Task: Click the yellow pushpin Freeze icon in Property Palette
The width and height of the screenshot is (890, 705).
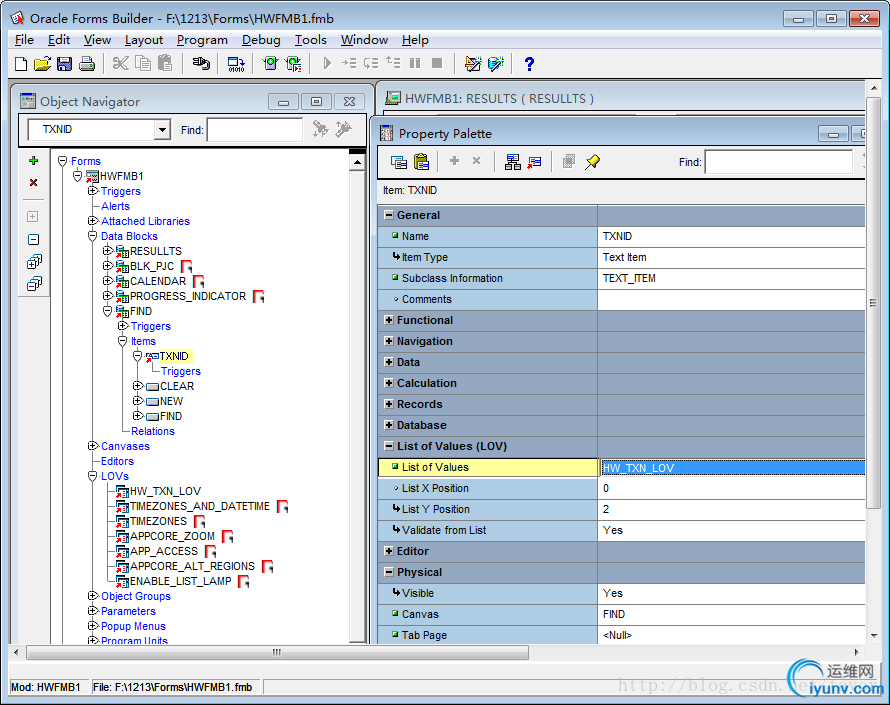Action: click(593, 162)
